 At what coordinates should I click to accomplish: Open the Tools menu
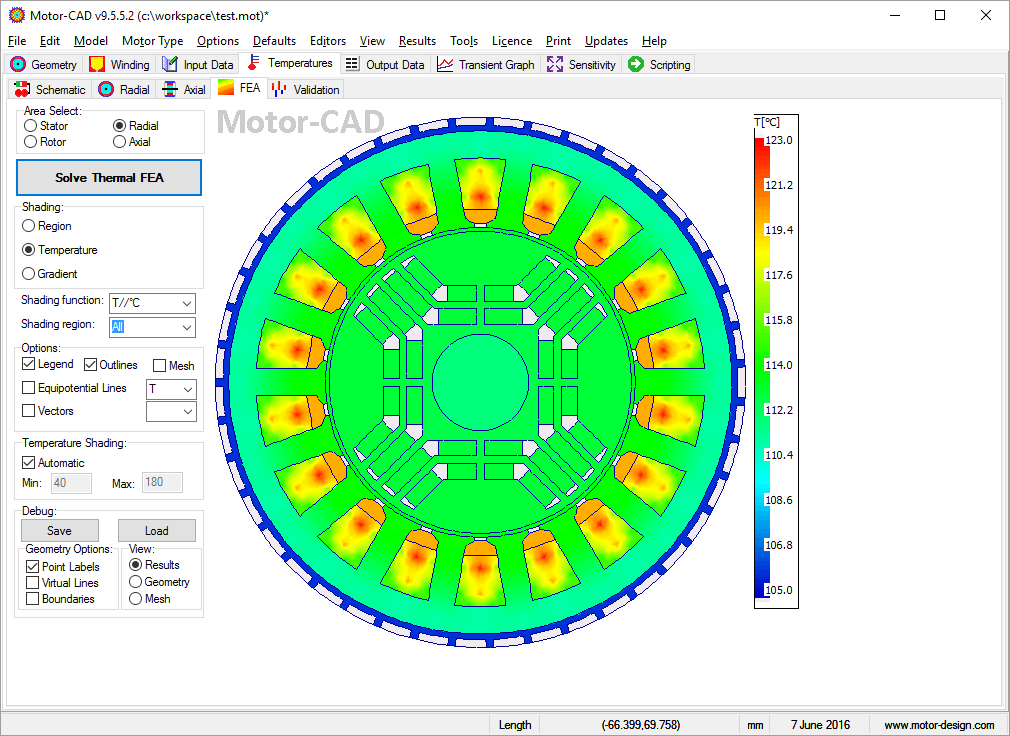coord(464,41)
